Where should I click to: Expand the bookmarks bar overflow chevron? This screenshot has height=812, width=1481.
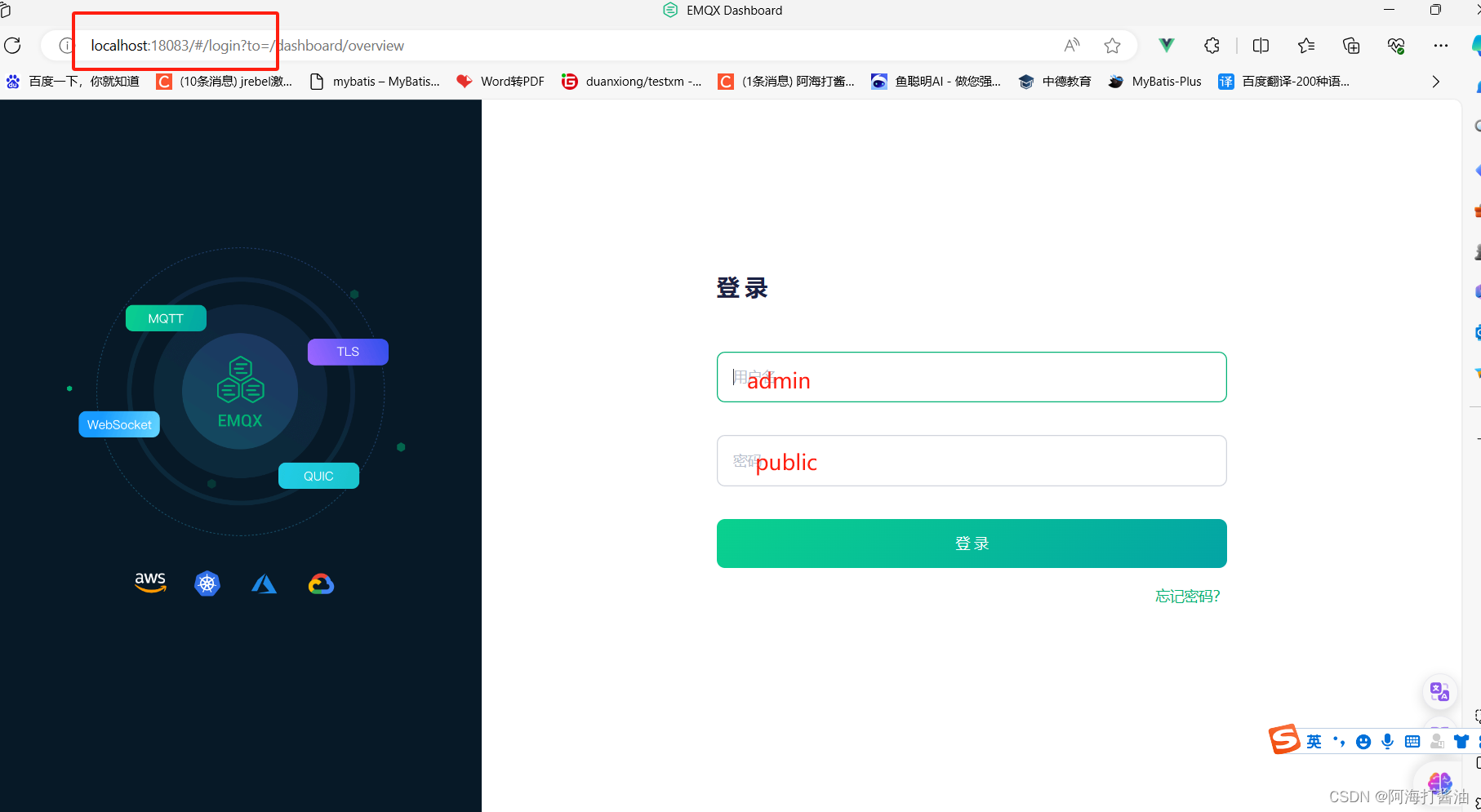click(1436, 82)
